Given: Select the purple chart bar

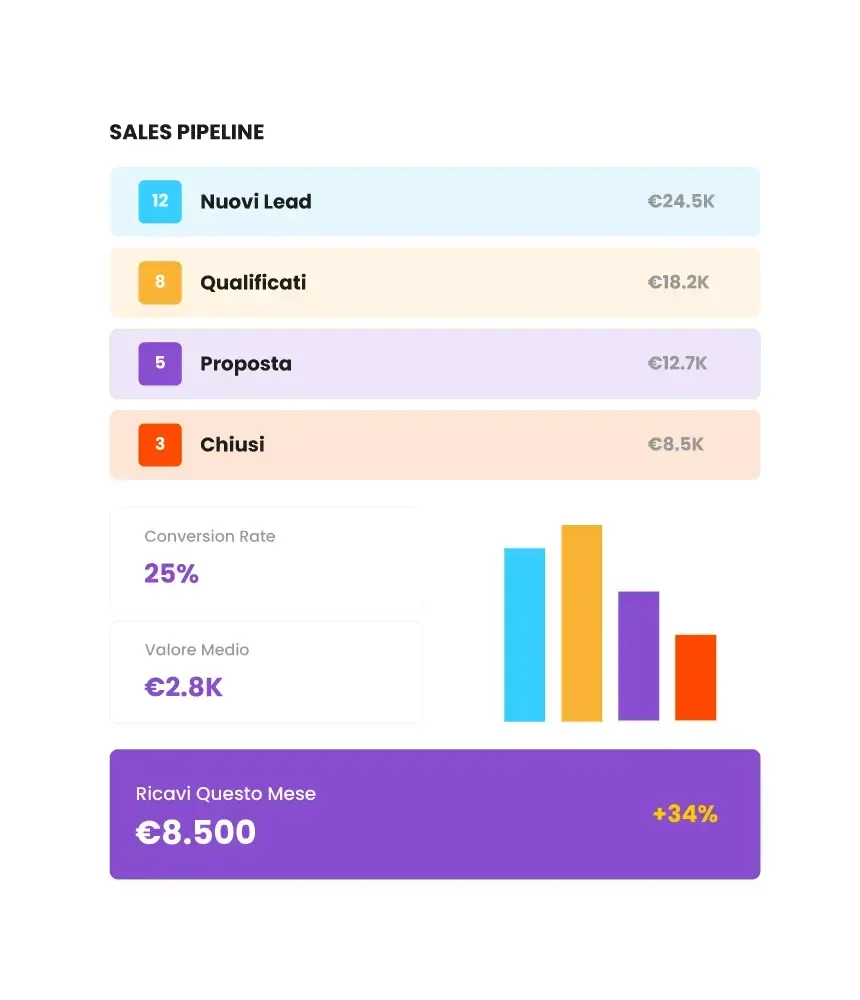Looking at the screenshot, I should click(638, 656).
